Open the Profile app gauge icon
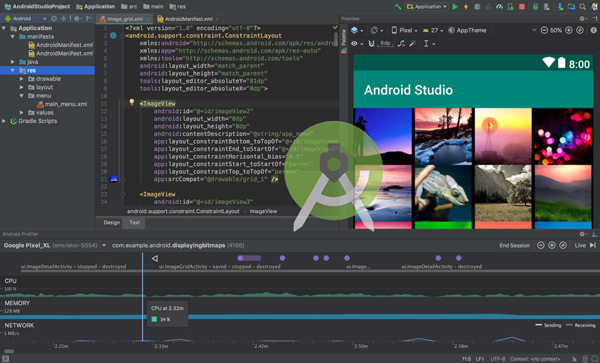Viewport: 600px width, 363px height. [499, 7]
